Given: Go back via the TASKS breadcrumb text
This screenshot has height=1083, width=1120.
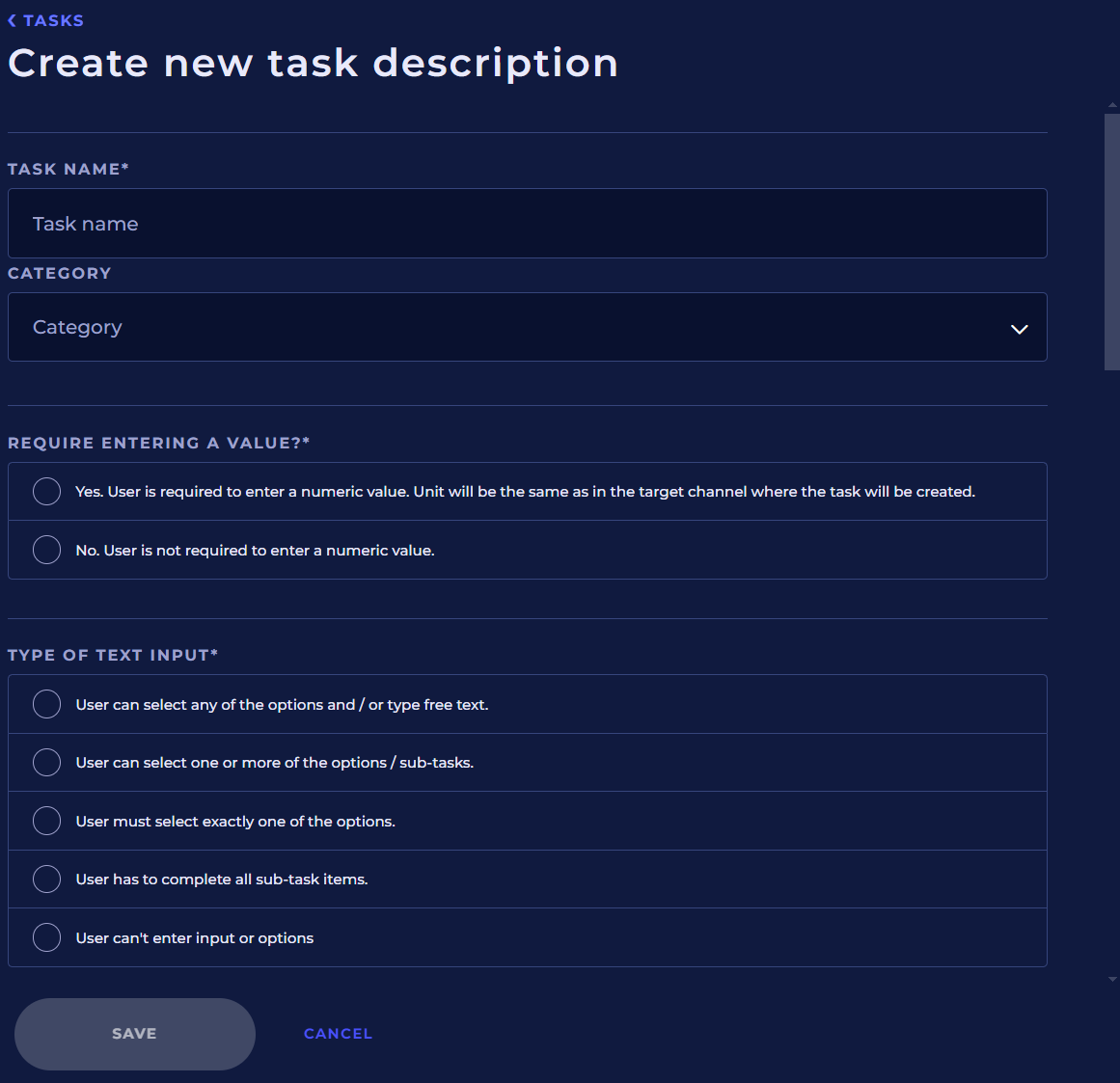Looking at the screenshot, I should (53, 20).
